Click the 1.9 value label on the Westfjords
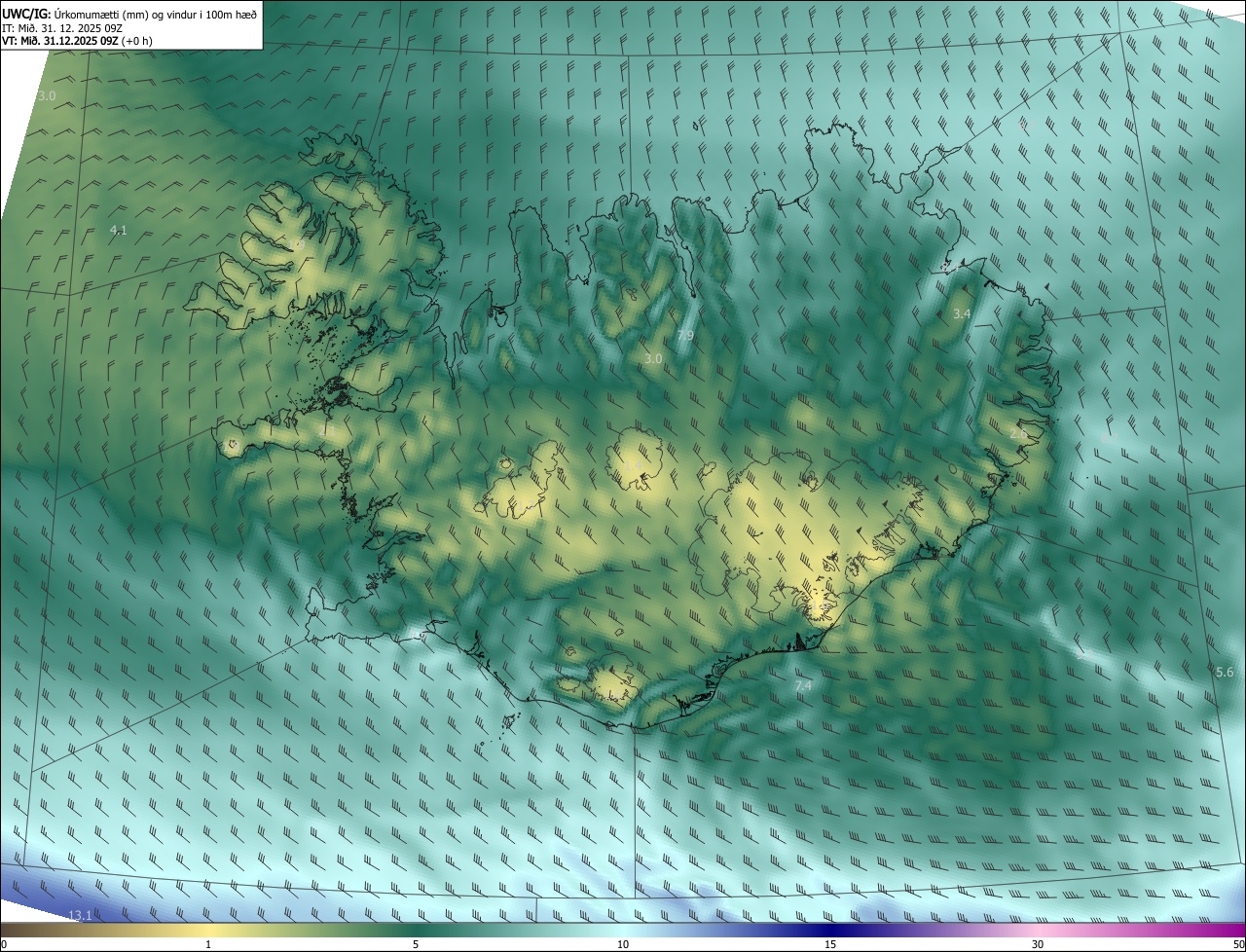This screenshot has height=952, width=1246. (x=296, y=244)
